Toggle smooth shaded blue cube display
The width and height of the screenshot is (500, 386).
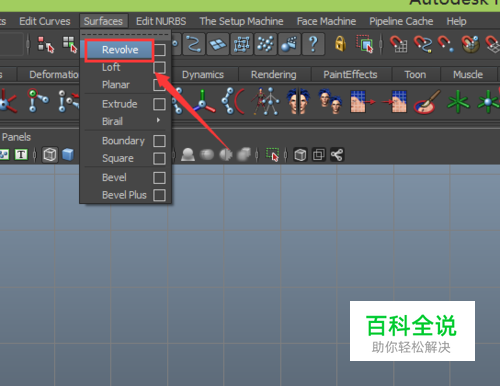[68, 155]
